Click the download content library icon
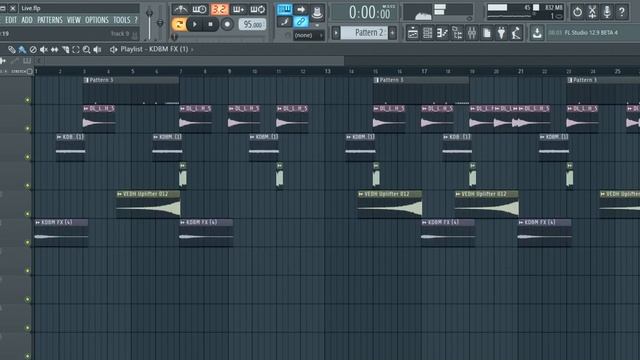 pos(537,33)
